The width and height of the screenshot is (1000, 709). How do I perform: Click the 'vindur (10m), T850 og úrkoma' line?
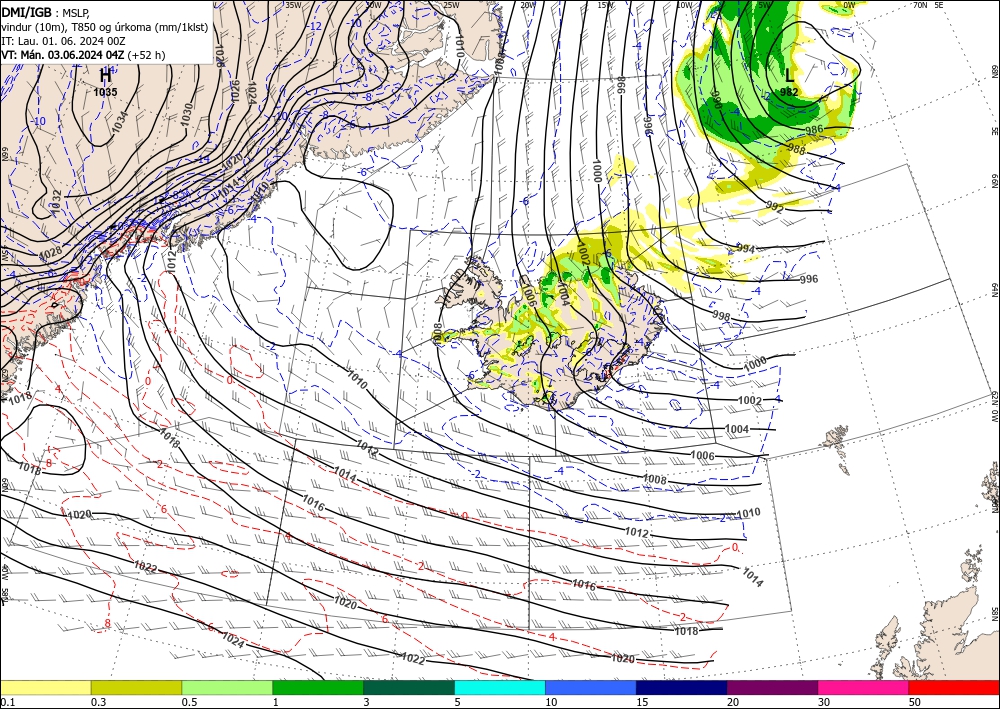click(x=105, y=27)
